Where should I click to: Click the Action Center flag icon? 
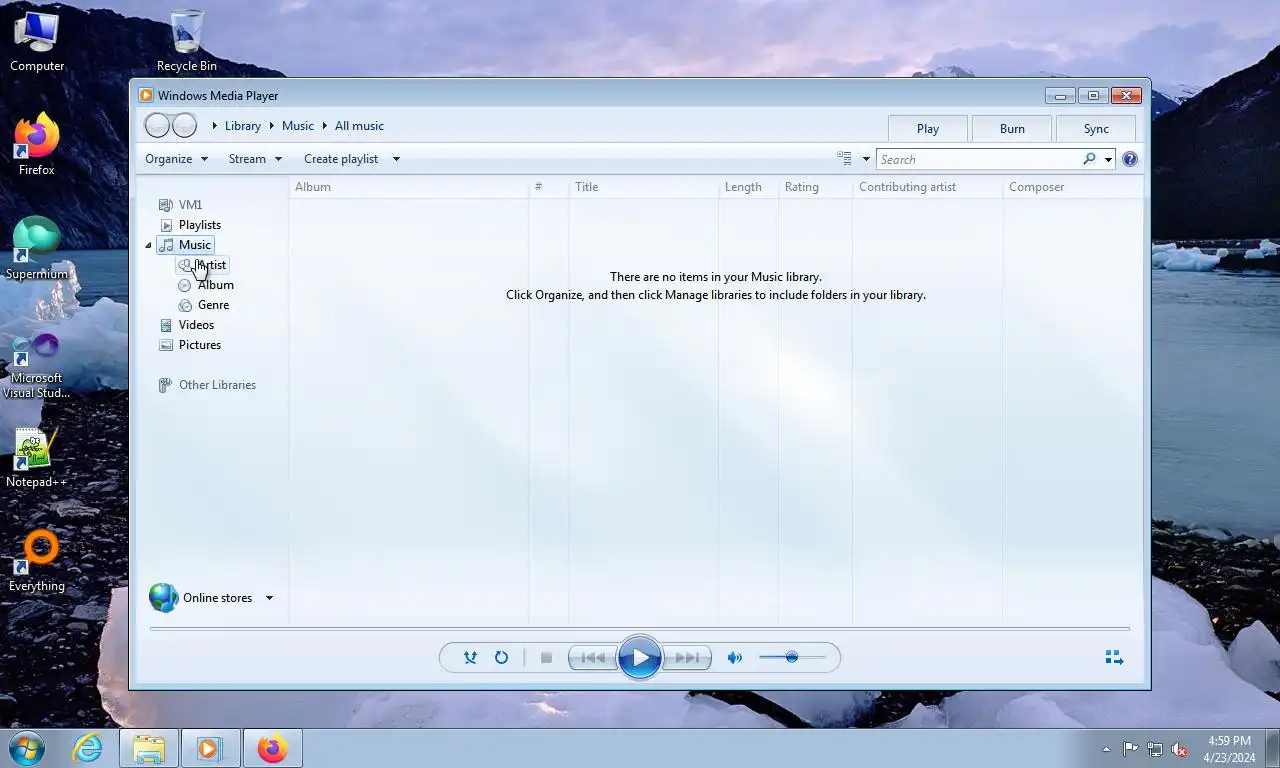(1130, 749)
